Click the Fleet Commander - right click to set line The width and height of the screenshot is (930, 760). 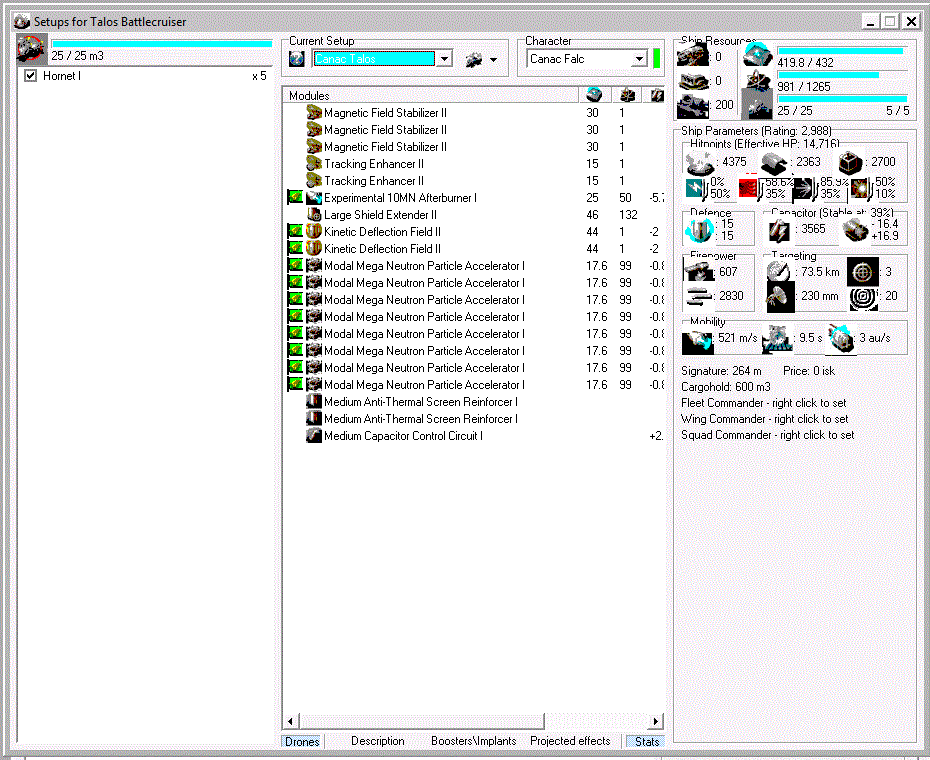pos(763,403)
